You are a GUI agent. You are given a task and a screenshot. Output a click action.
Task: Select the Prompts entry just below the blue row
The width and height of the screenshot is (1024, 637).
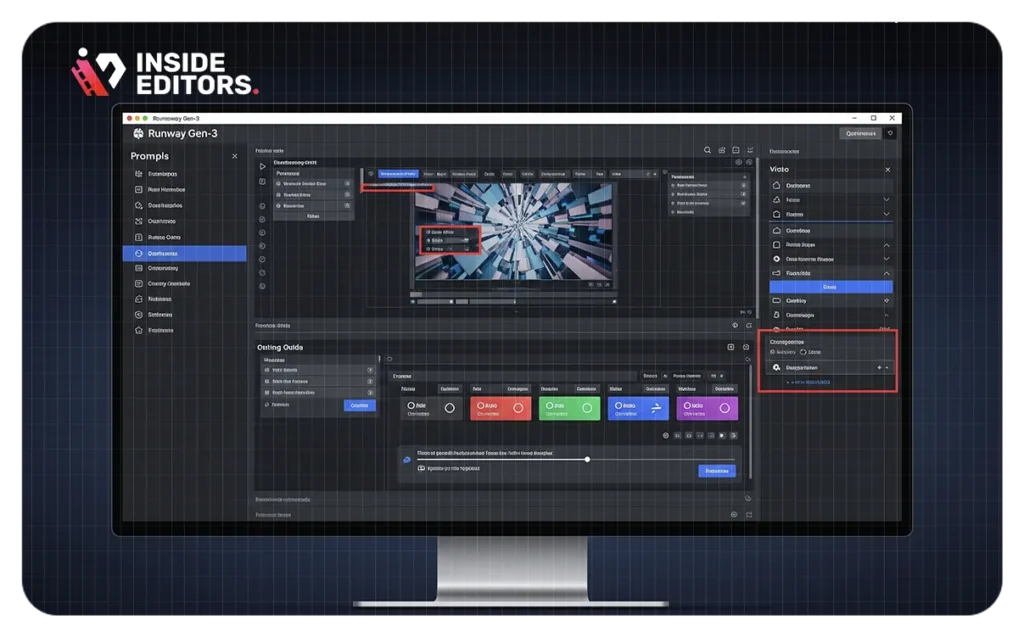pyautogui.click(x=185, y=269)
